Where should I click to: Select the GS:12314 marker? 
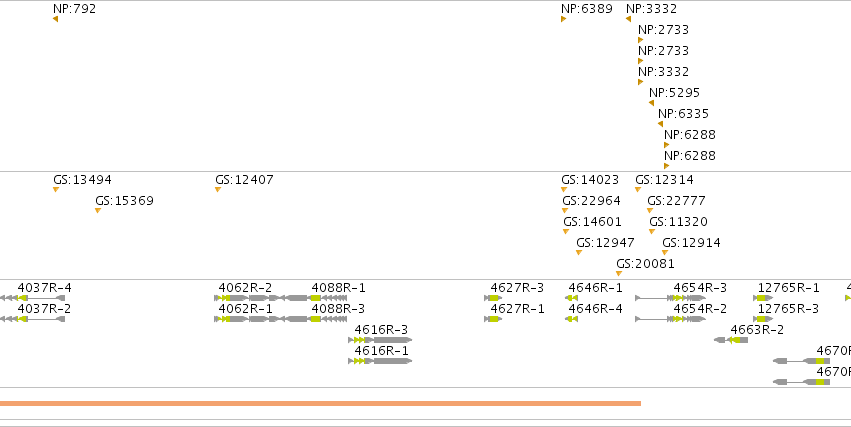coord(638,189)
